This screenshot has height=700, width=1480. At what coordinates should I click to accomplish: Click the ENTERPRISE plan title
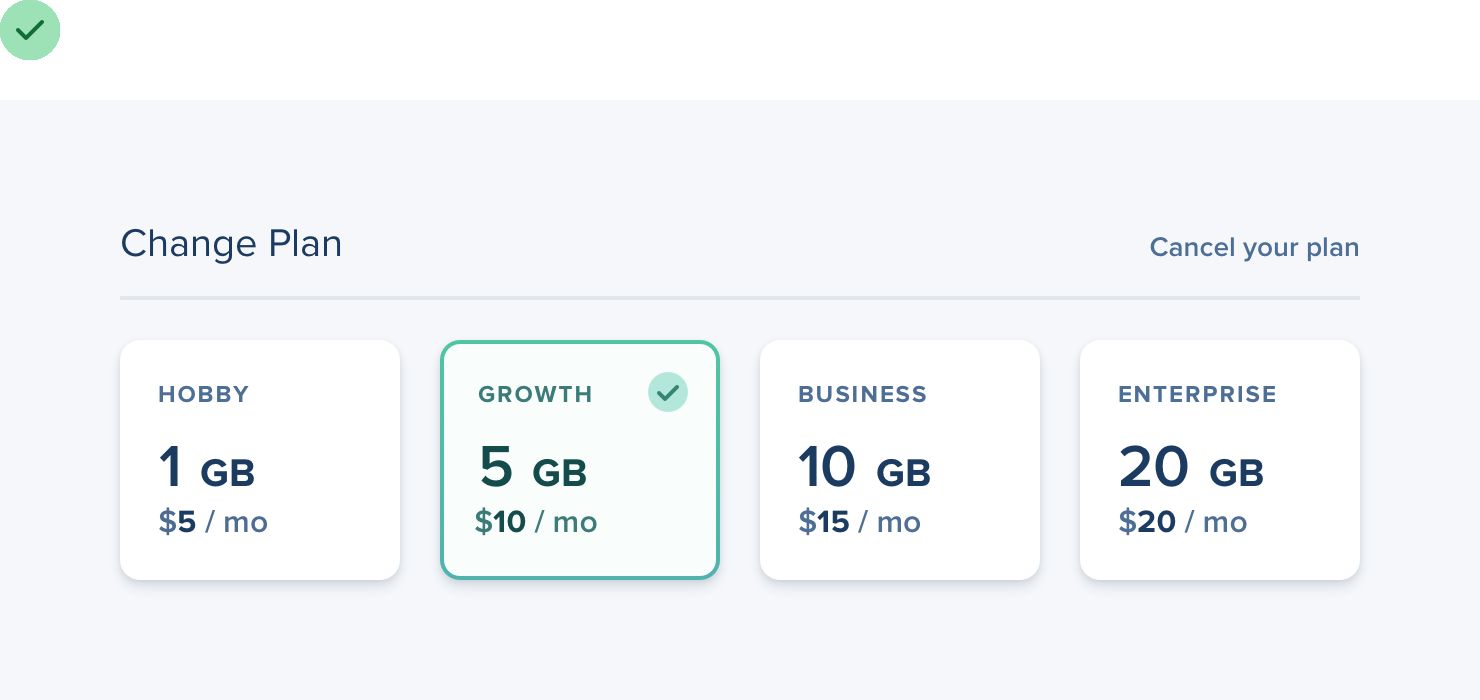point(1197,394)
